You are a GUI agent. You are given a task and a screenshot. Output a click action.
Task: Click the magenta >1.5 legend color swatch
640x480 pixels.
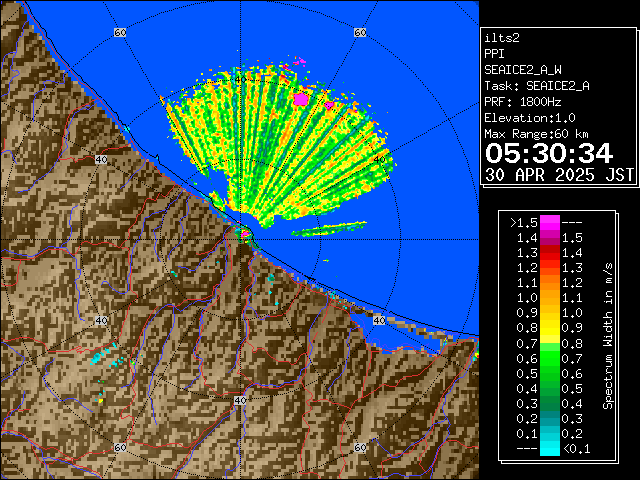tap(549, 223)
